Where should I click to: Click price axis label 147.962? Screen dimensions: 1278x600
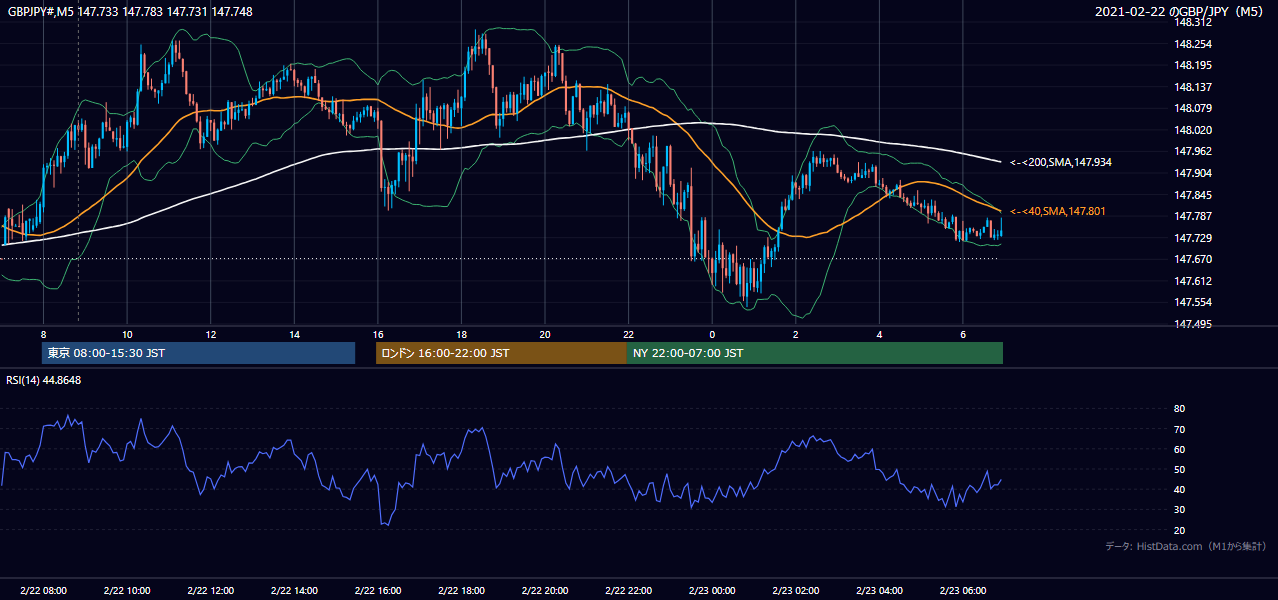[1193, 151]
